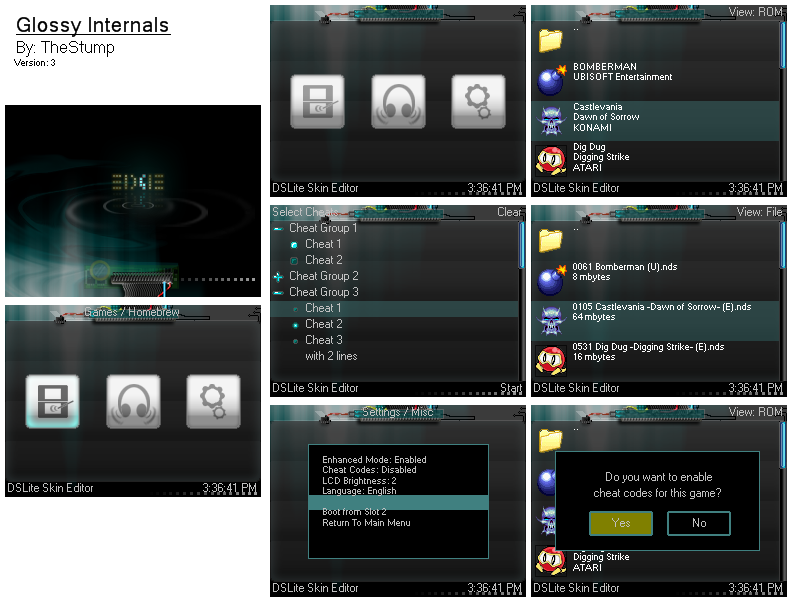Toggle Cheat 2 checkbox under Cheat Group 1

(294, 261)
